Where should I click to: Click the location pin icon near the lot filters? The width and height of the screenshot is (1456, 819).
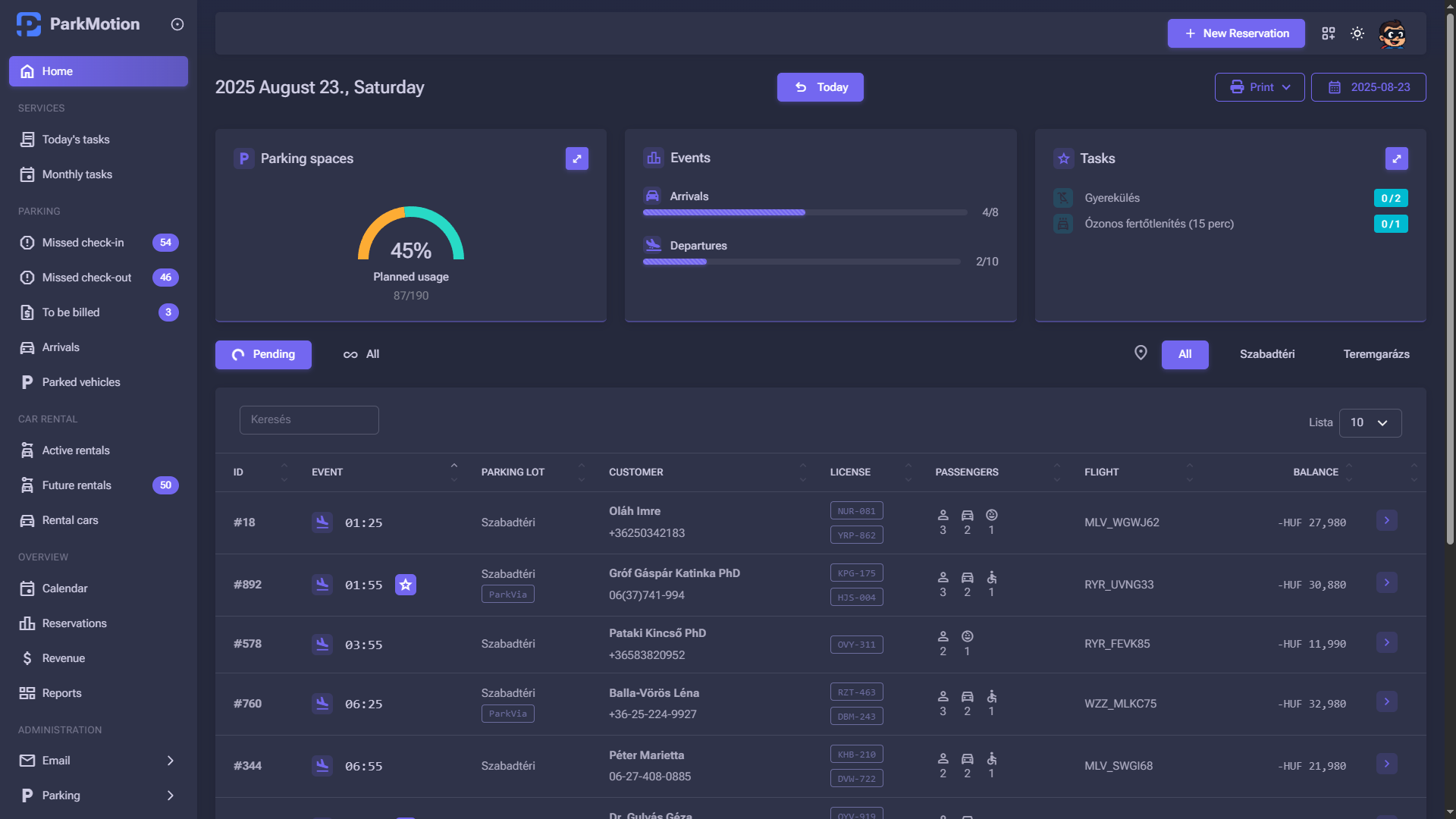tap(1141, 353)
